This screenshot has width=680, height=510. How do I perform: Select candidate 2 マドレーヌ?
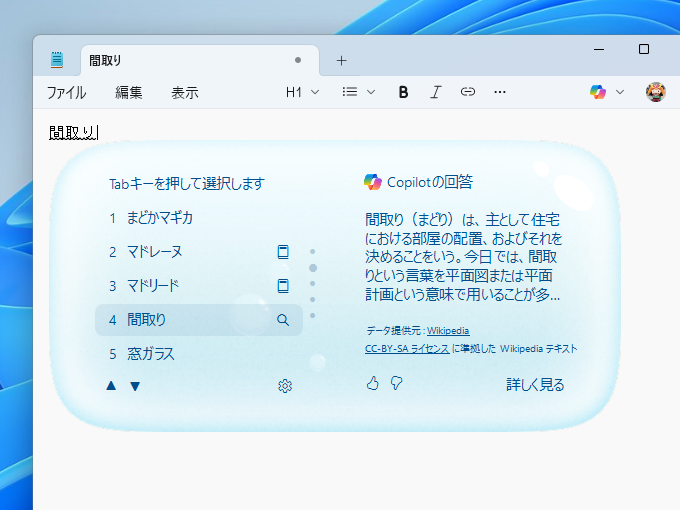click(199, 252)
